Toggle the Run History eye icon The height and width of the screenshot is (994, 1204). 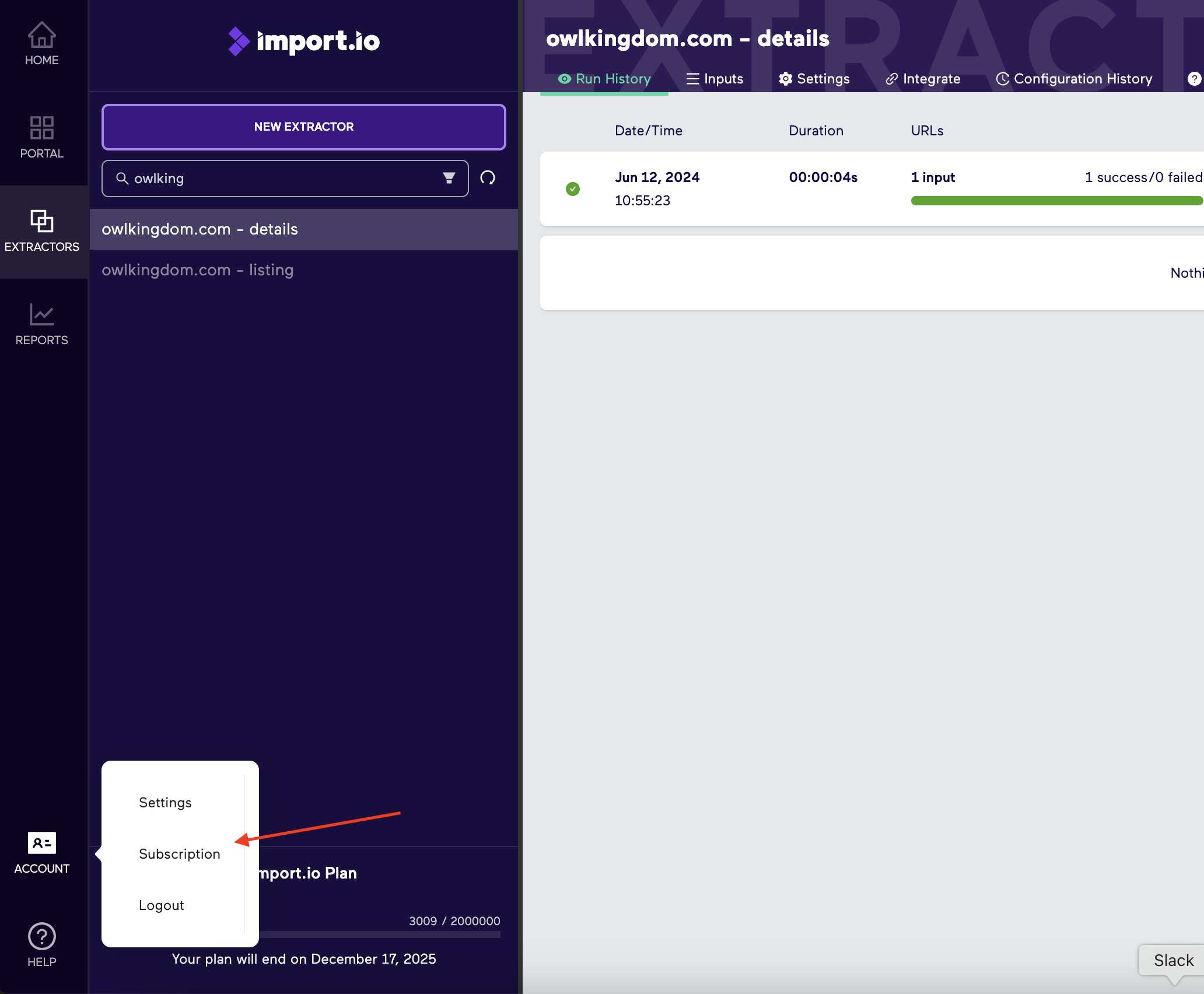click(563, 78)
